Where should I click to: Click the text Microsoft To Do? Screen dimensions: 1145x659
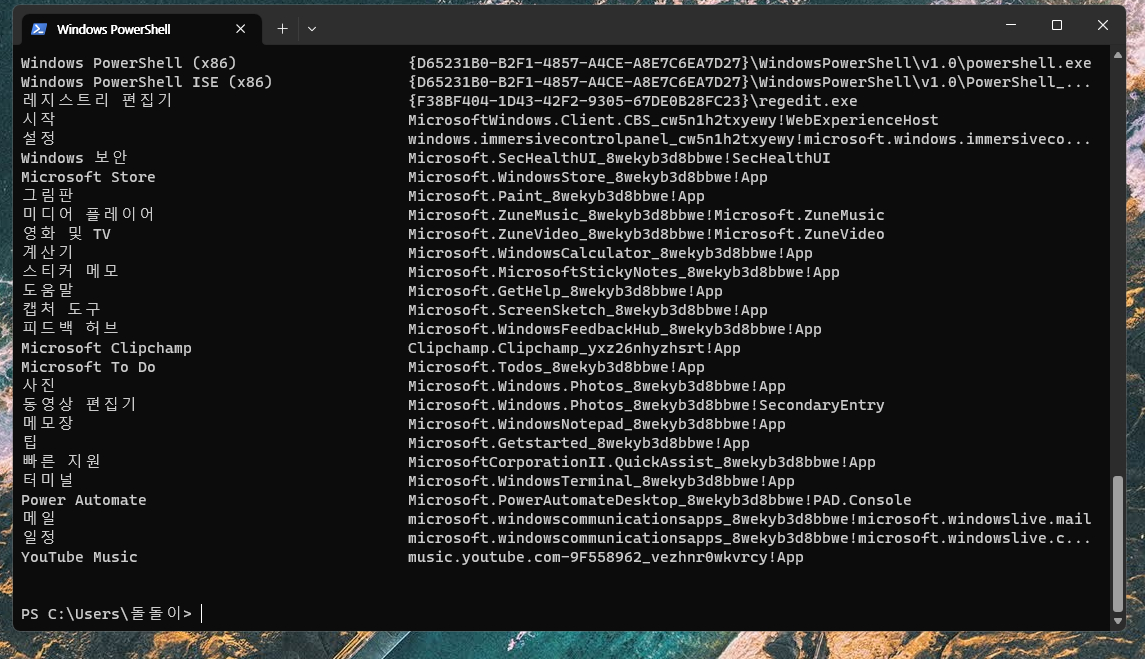[88, 367]
